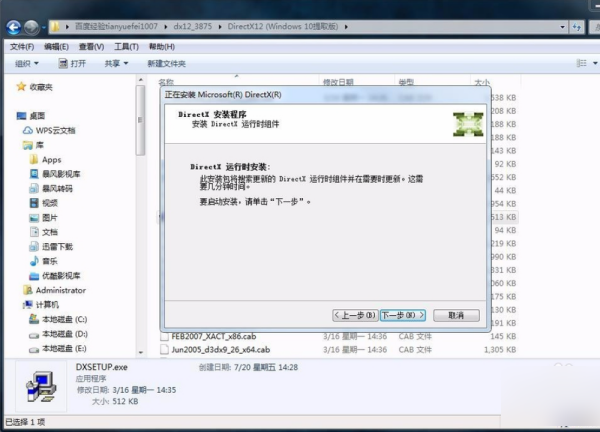The height and width of the screenshot is (432, 600).
Task: Open view options dropdown arrow
Action: point(595,63)
